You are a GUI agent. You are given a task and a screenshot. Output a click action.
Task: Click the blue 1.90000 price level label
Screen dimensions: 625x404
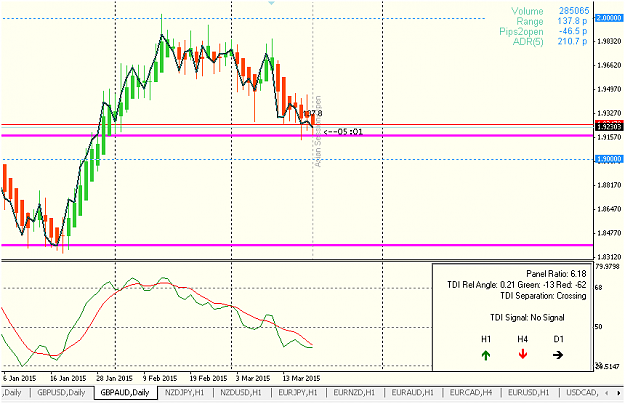[609, 159]
